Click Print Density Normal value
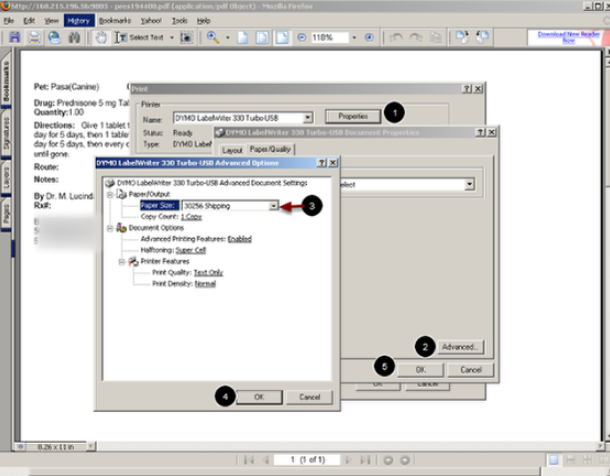The width and height of the screenshot is (610, 476). pos(205,284)
